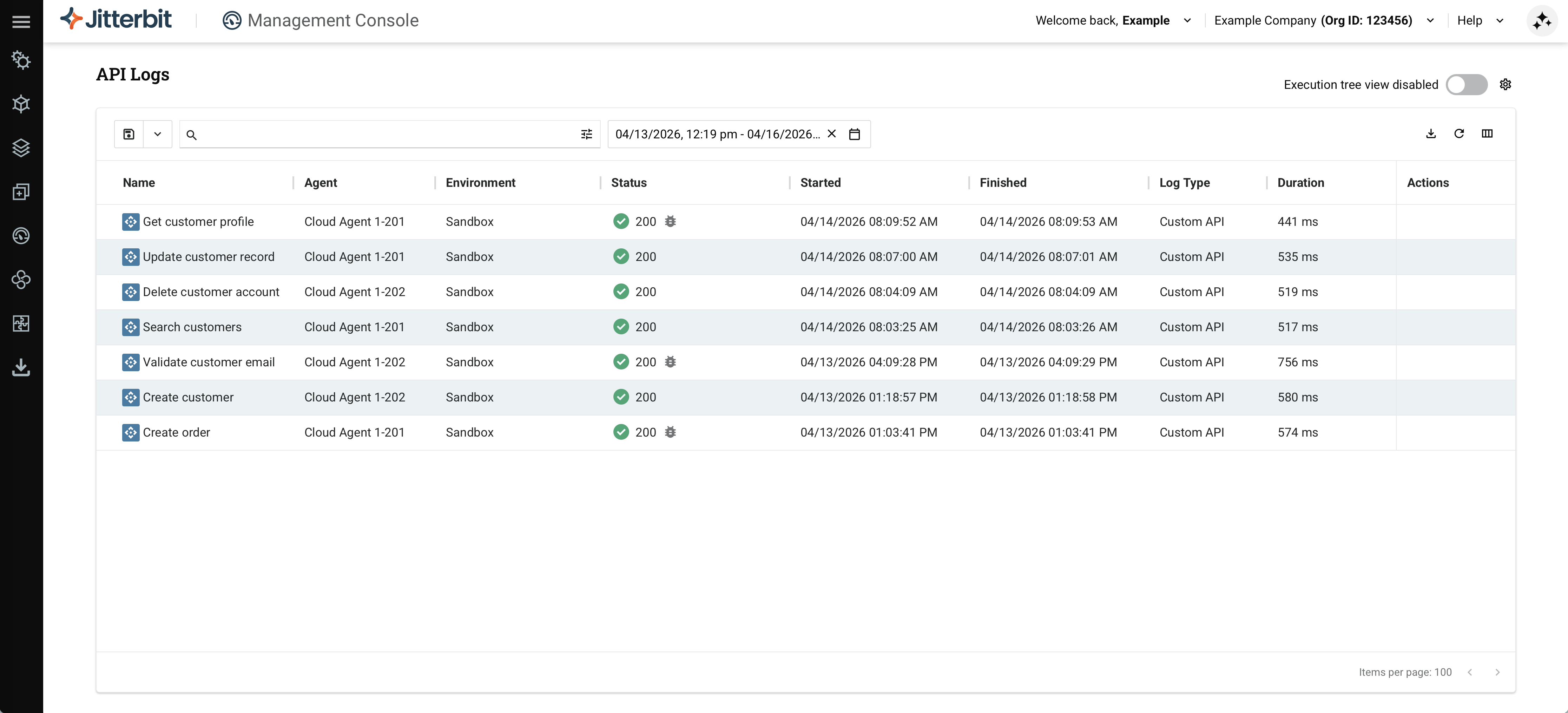Viewport: 1568px width, 713px height.
Task: Refresh the API logs table
Action: coord(1459,133)
